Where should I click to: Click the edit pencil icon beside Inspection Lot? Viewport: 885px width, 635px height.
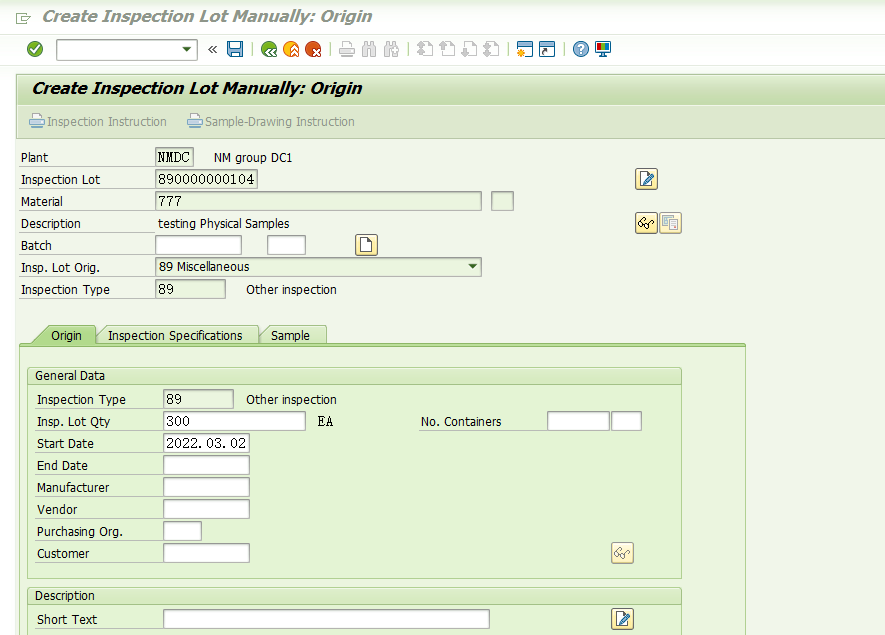[646, 179]
